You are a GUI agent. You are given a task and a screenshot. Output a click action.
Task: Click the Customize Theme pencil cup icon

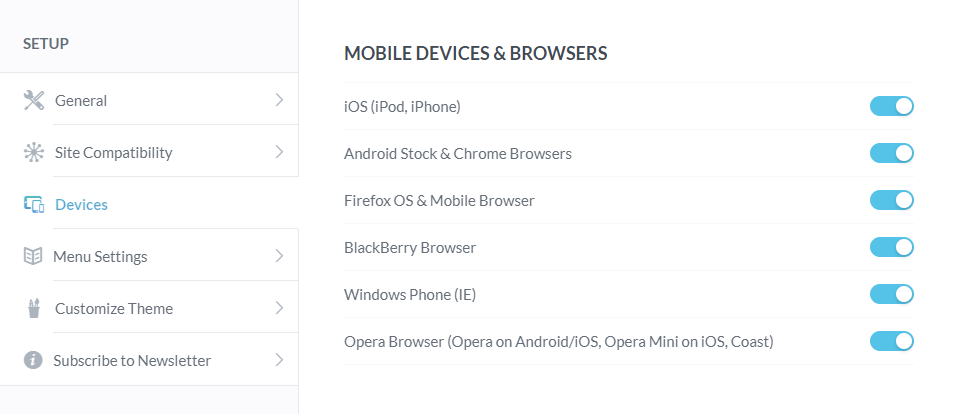(34, 308)
